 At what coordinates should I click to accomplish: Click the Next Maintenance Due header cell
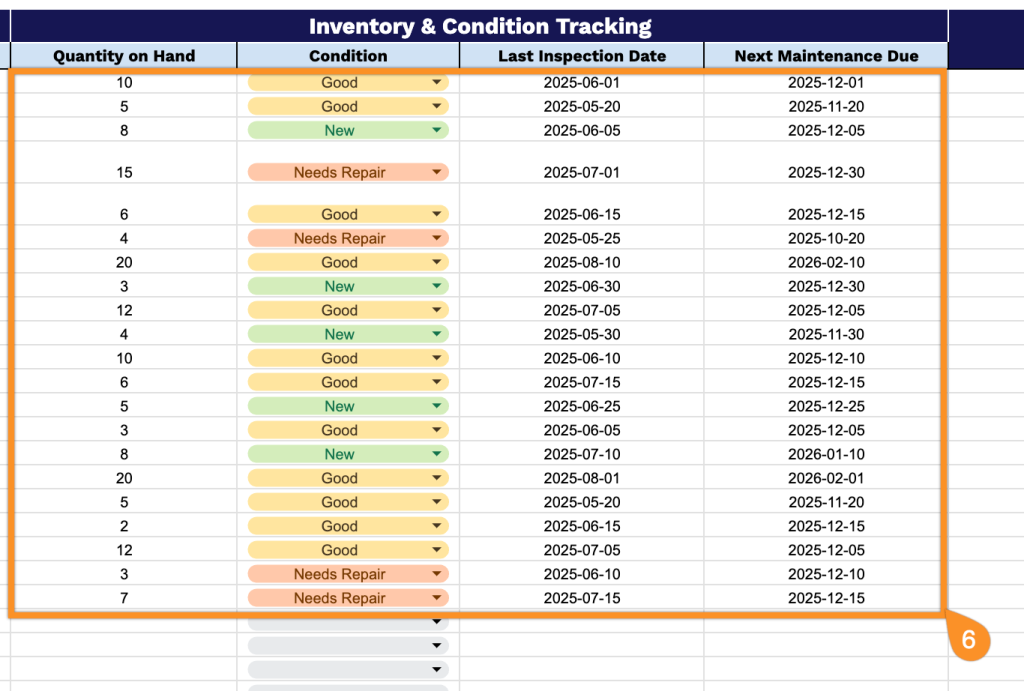[x=826, y=56]
